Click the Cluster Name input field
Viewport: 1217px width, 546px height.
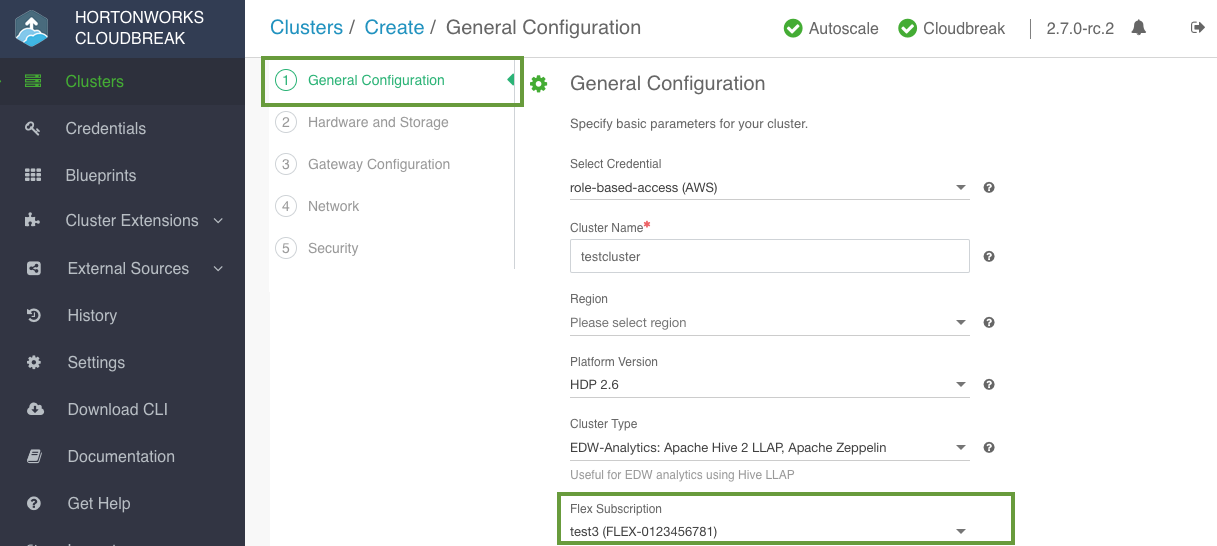pos(769,256)
